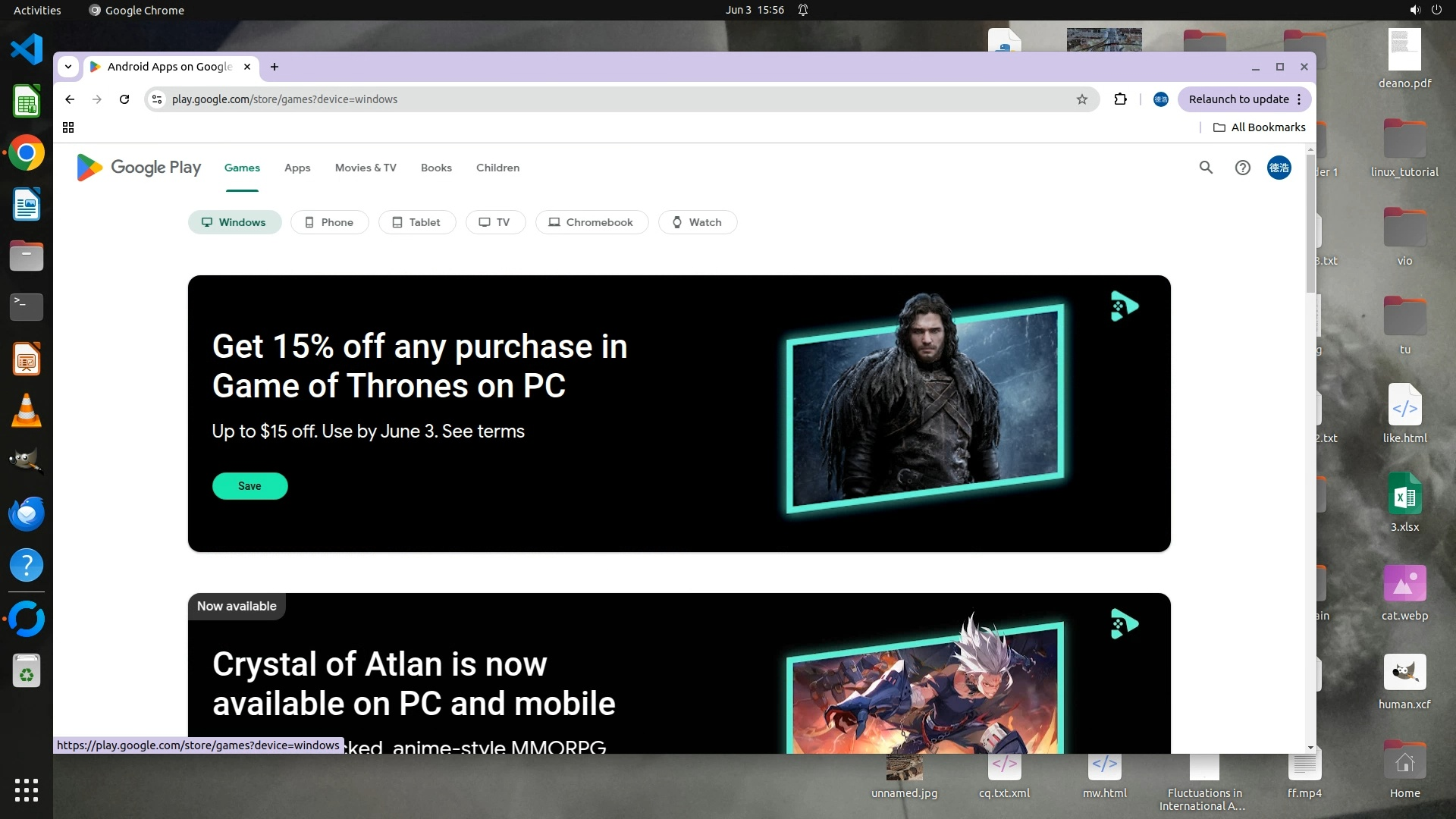
Task: Open the apps grid icon in bookmarks bar
Action: pos(68,127)
